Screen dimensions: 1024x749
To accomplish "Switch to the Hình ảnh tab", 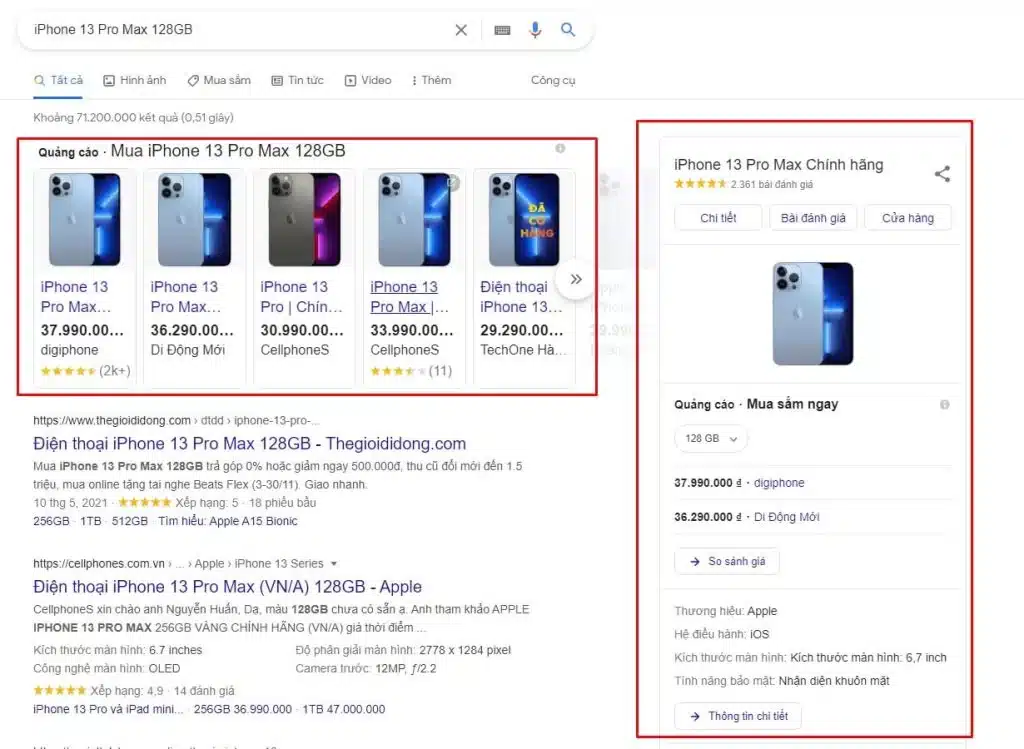I will (x=135, y=80).
